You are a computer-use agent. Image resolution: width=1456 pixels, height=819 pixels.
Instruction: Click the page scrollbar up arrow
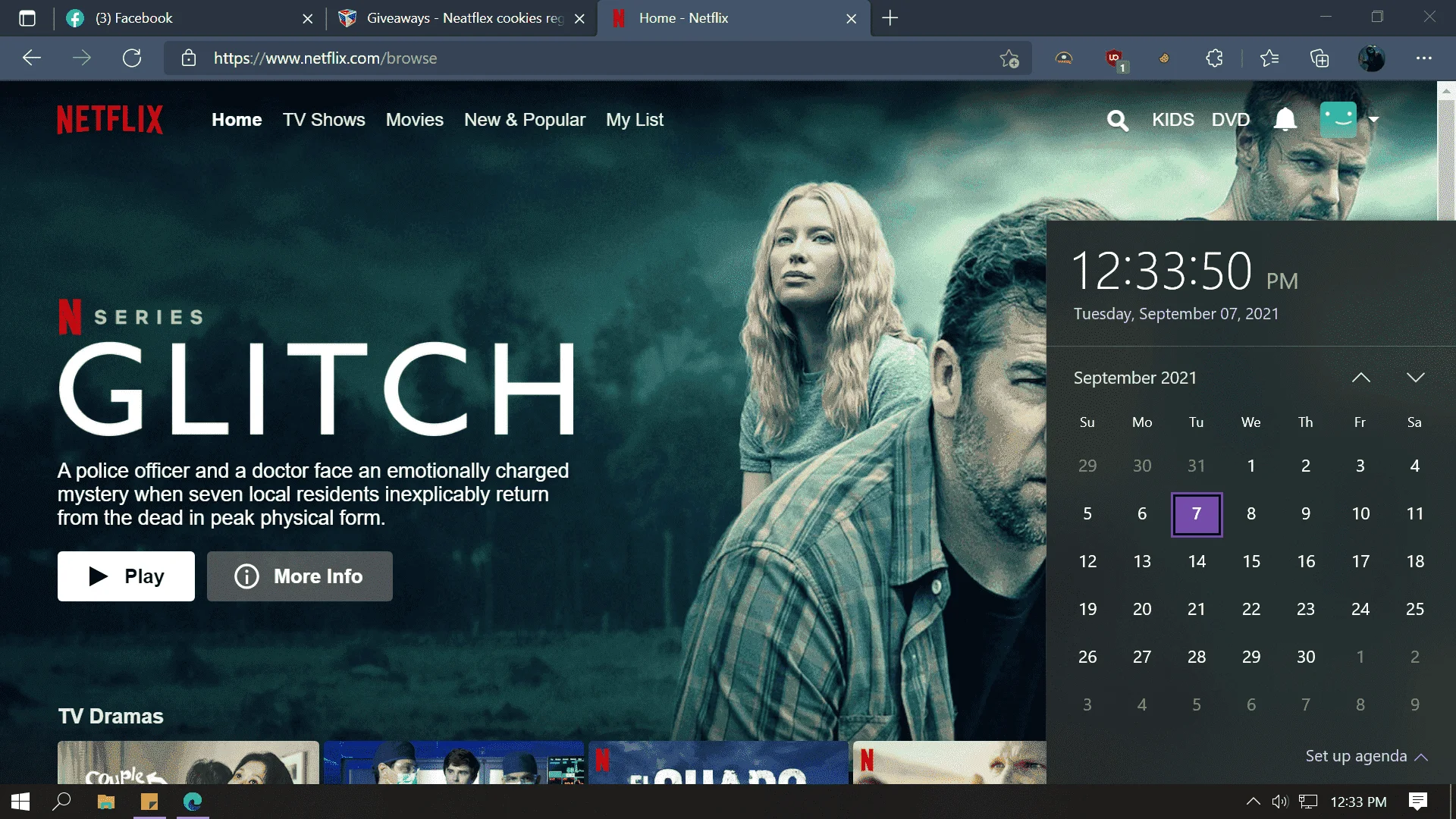click(x=1446, y=91)
